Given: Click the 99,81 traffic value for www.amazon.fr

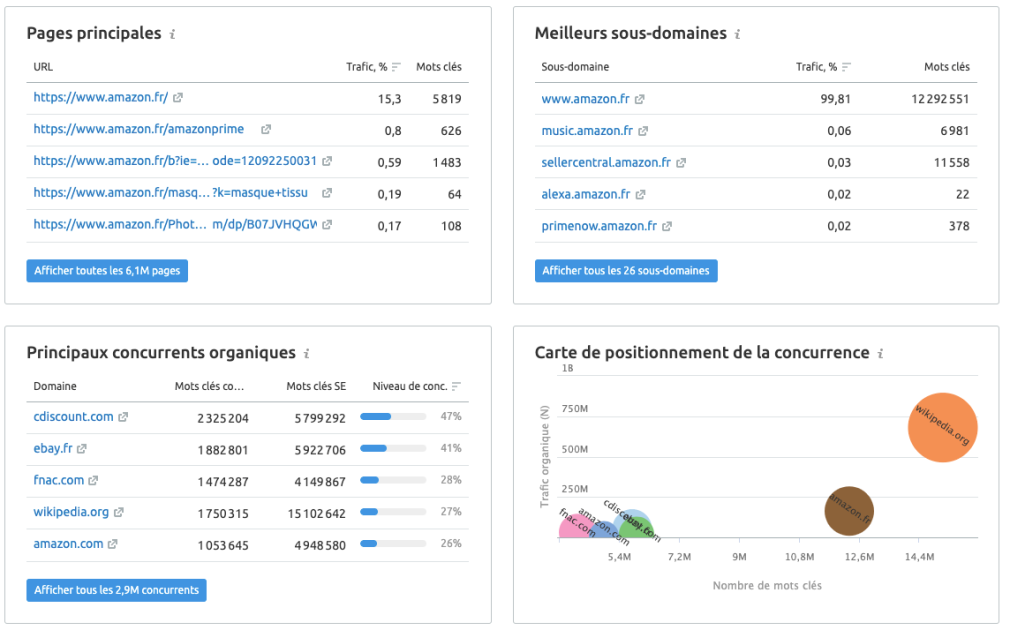Looking at the screenshot, I should coord(835,99).
